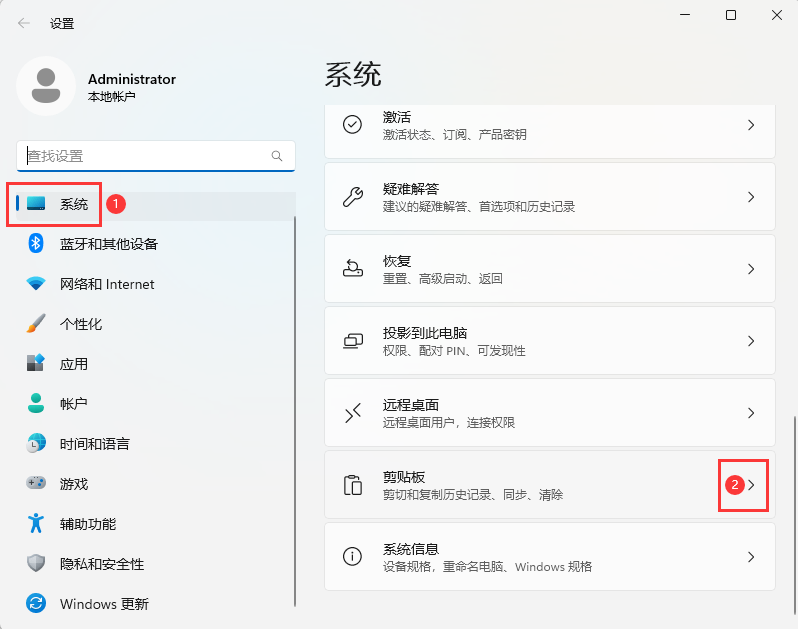Click the 恢复 recovery icon
Image resolution: width=798 pixels, height=629 pixels.
352,268
